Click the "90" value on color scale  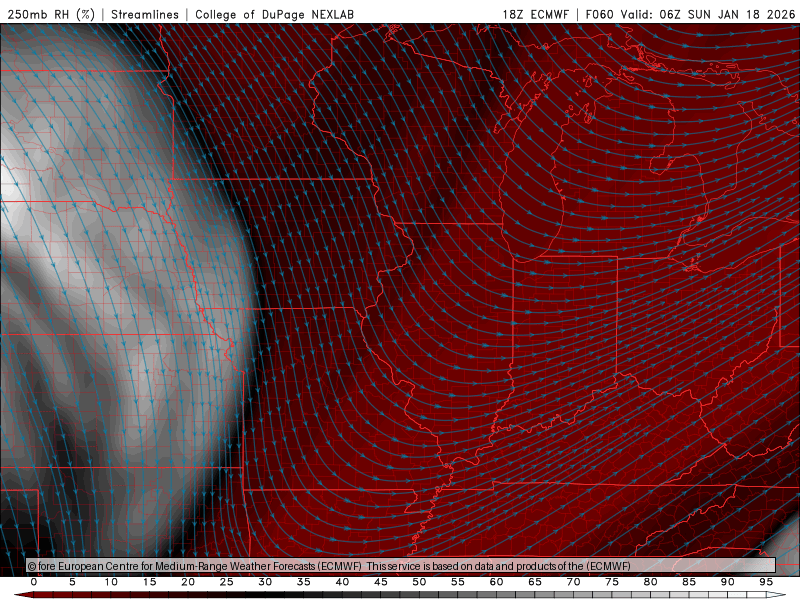click(728, 582)
